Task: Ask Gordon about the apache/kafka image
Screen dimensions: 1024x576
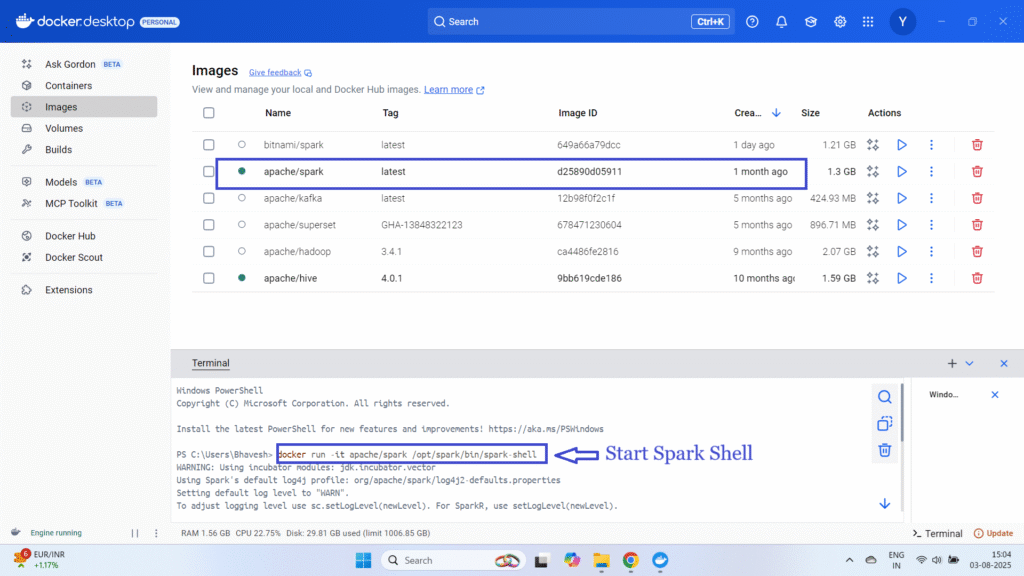Action: tap(872, 199)
